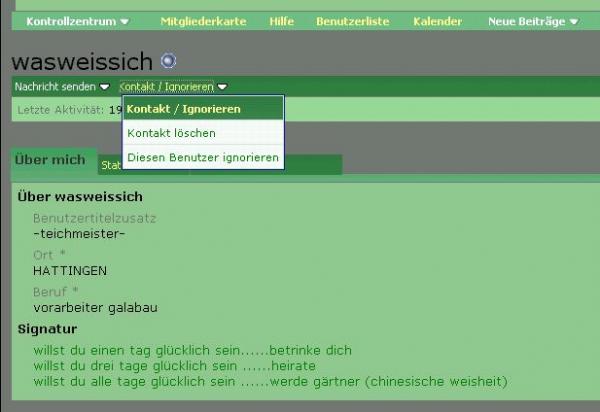600x412 pixels.
Task: Switch to the partially hidden Statistiken tab
Action: (110, 165)
